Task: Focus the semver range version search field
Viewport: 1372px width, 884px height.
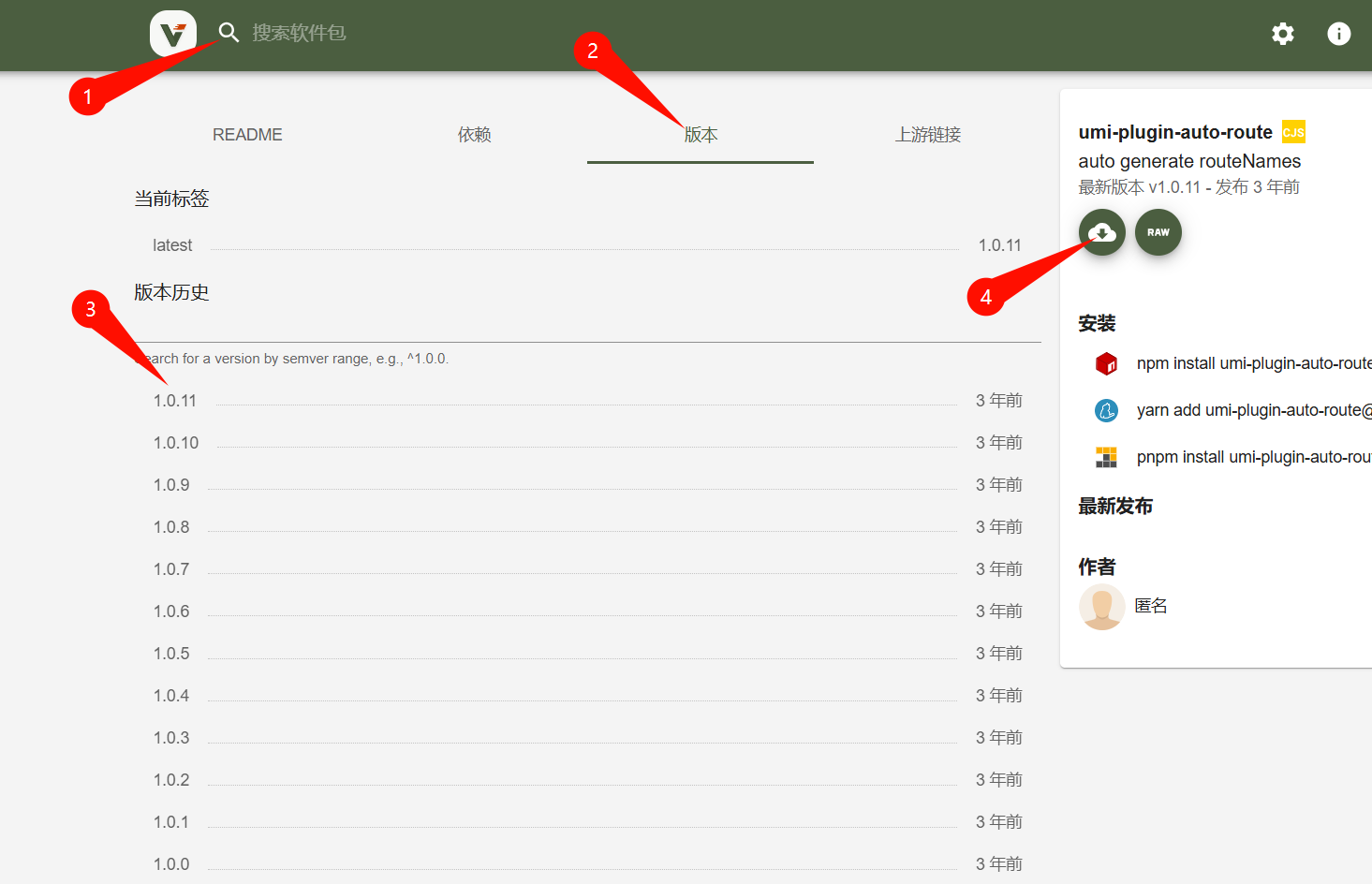Action: pyautogui.click(x=587, y=329)
